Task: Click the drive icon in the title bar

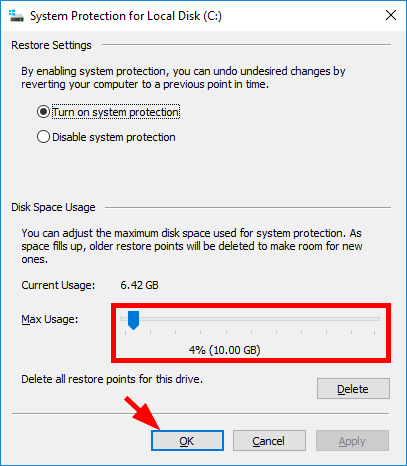Action: (16, 16)
